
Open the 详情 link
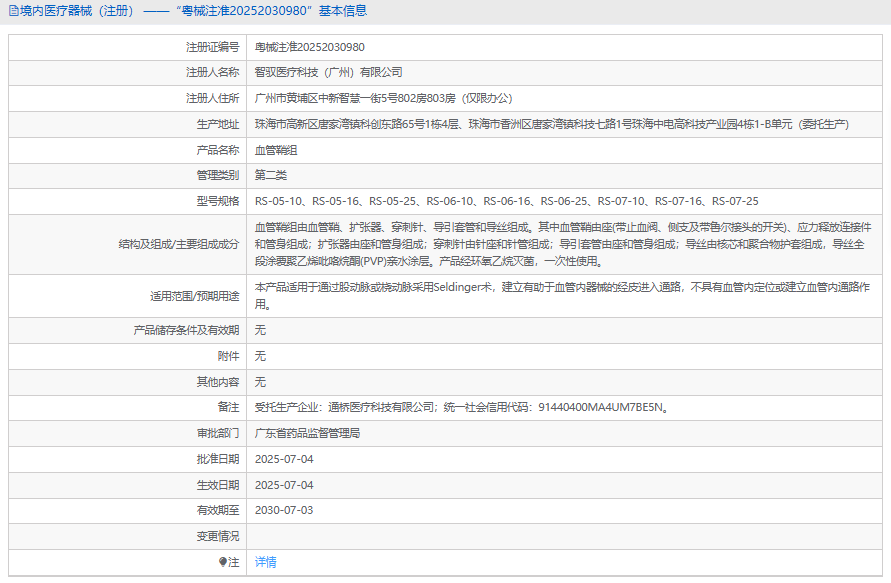265,562
